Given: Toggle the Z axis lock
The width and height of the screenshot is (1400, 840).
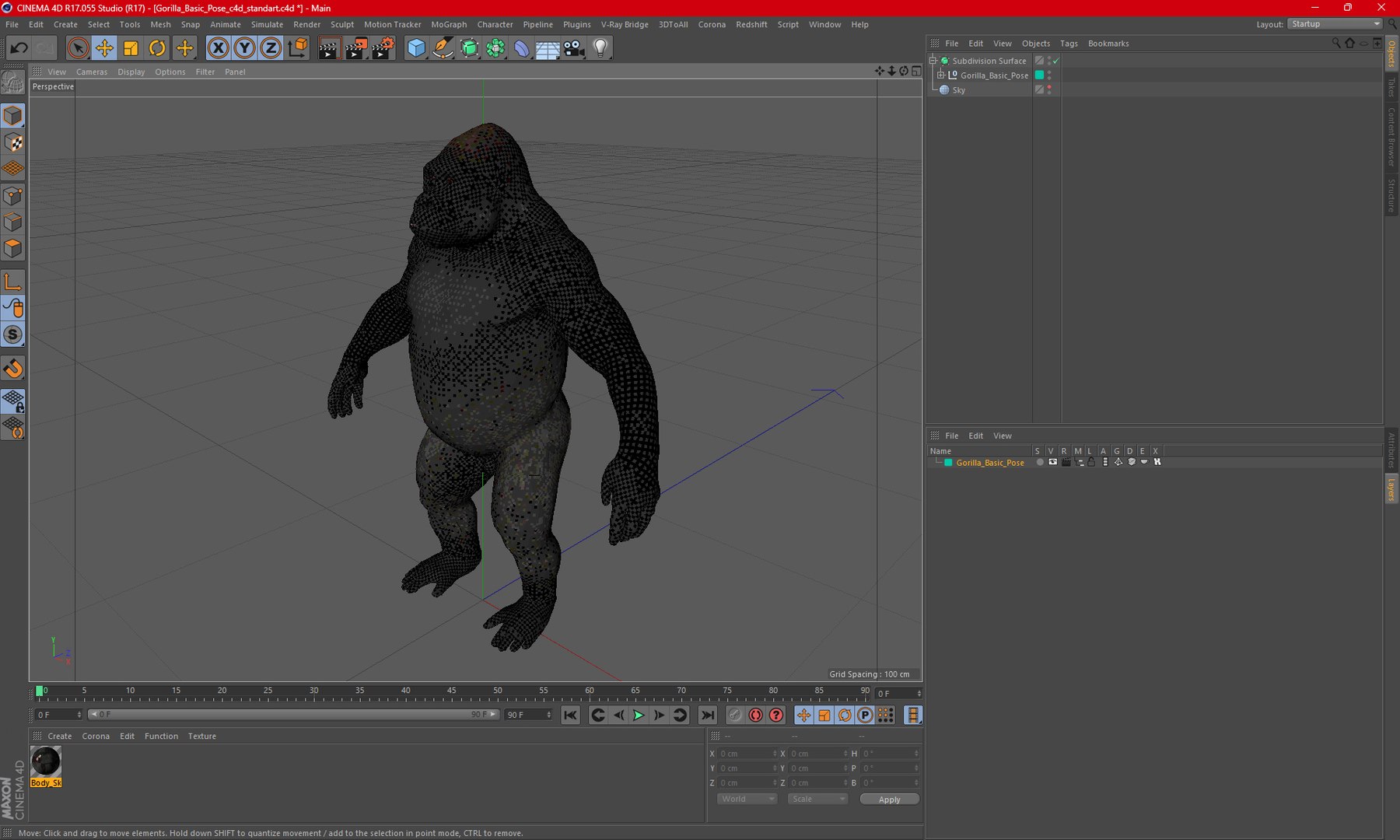Looking at the screenshot, I should pyautogui.click(x=271, y=48).
